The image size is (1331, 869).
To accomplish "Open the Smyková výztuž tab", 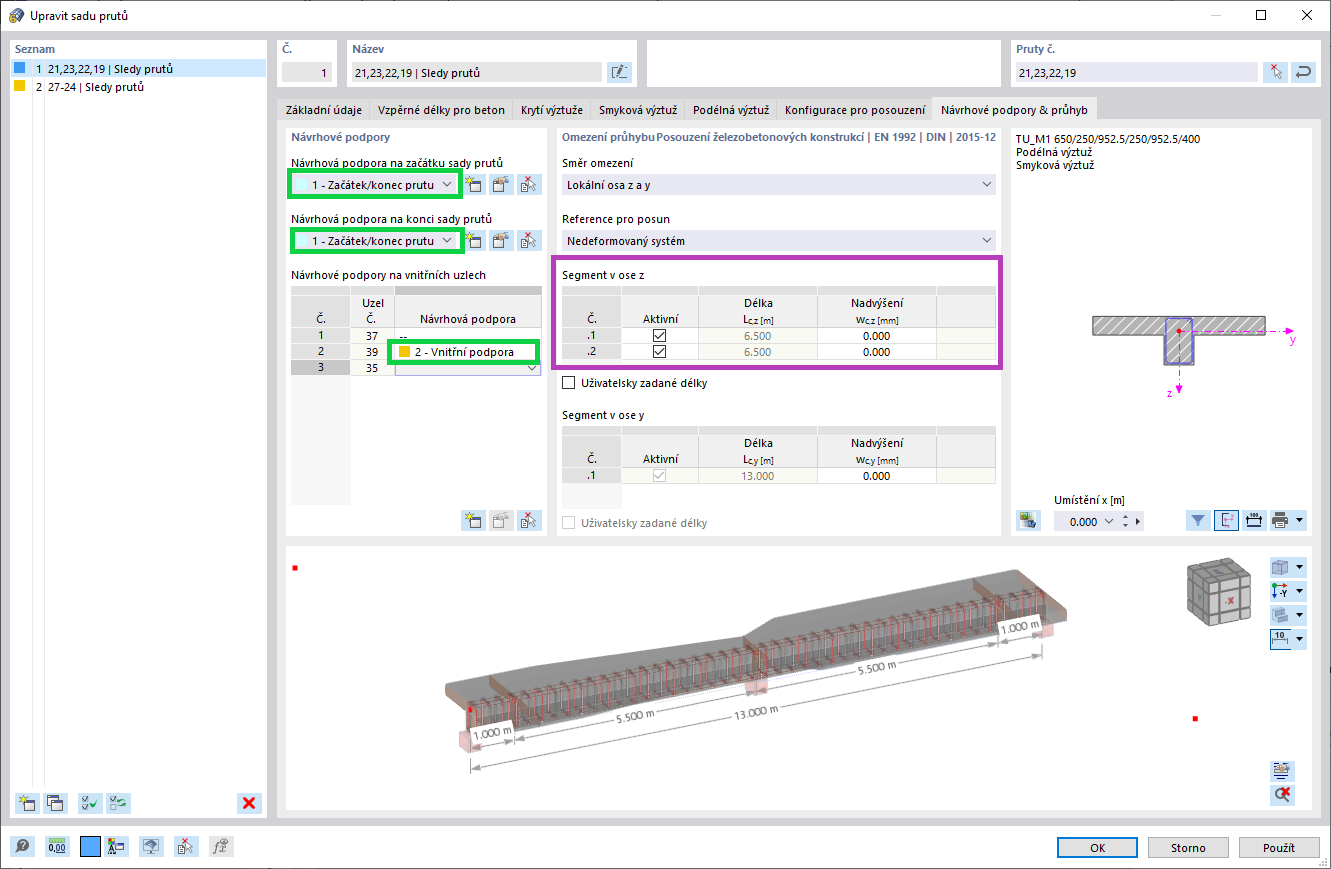I will (x=637, y=110).
